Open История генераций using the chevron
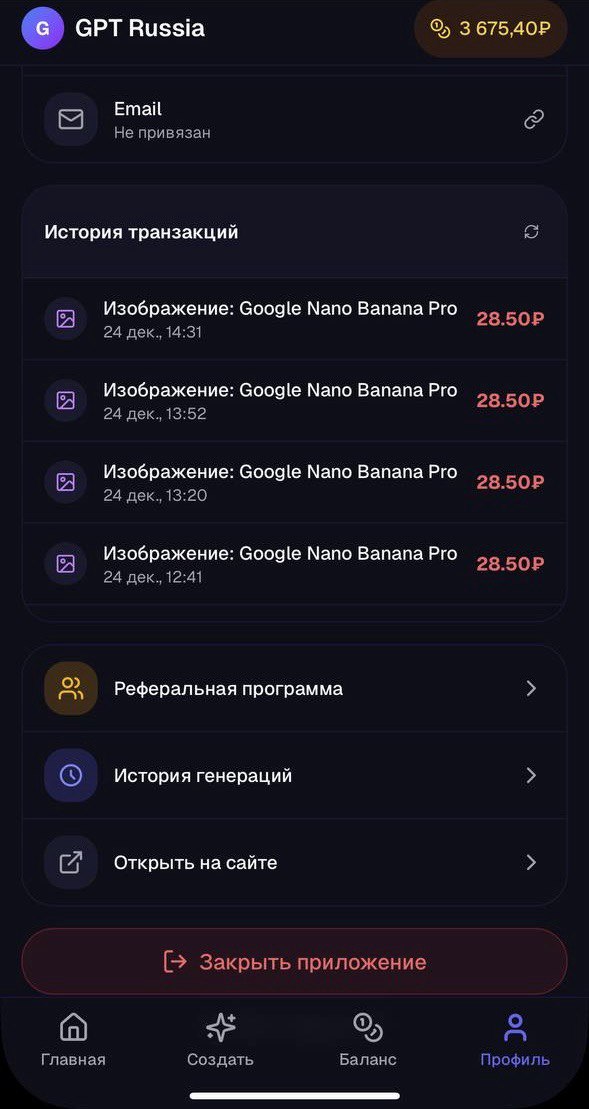 point(532,775)
